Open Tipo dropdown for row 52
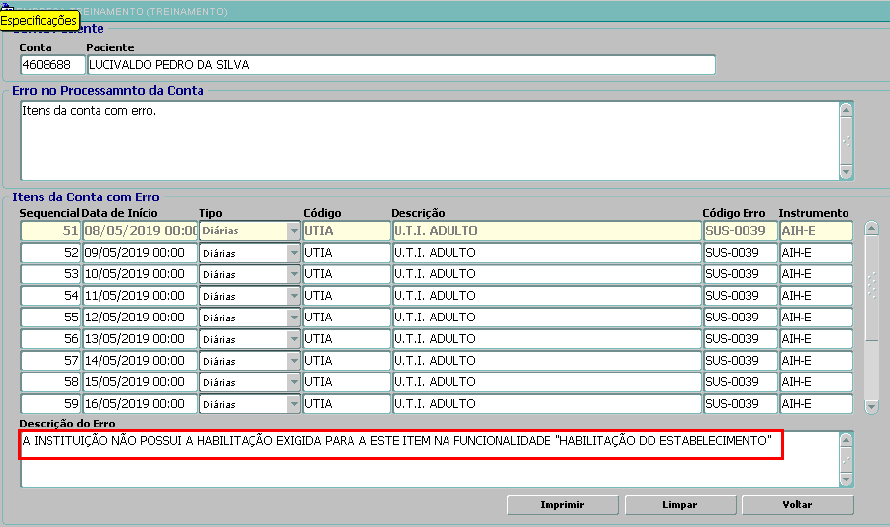Screen dimensions: 890x527 pos(293,253)
